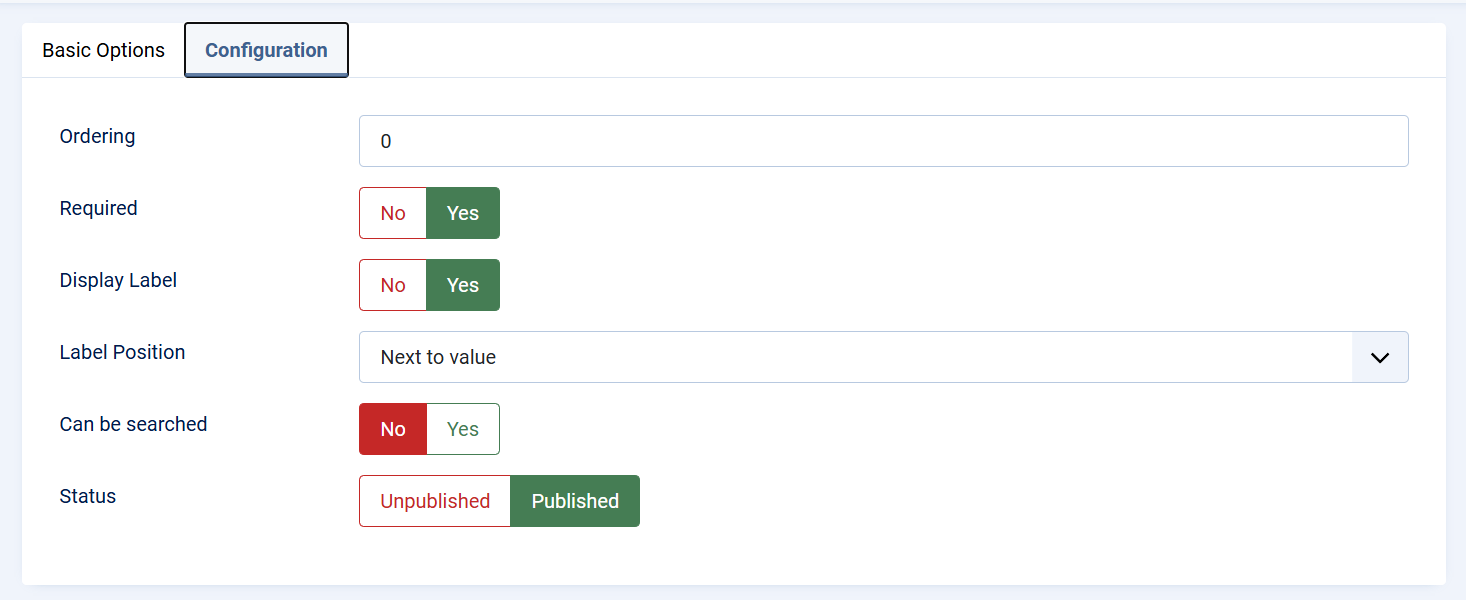Screen dimensions: 1466x600
Task: Click the Status field label
Action: click(x=88, y=496)
